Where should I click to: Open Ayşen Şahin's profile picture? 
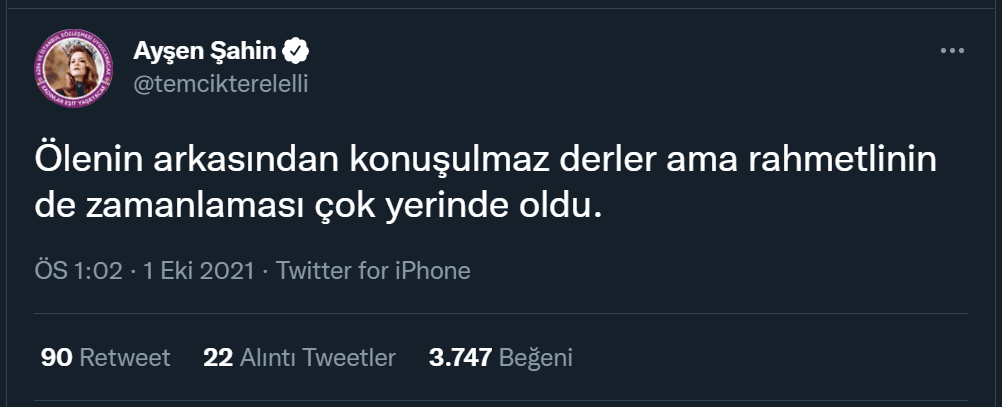point(77,66)
